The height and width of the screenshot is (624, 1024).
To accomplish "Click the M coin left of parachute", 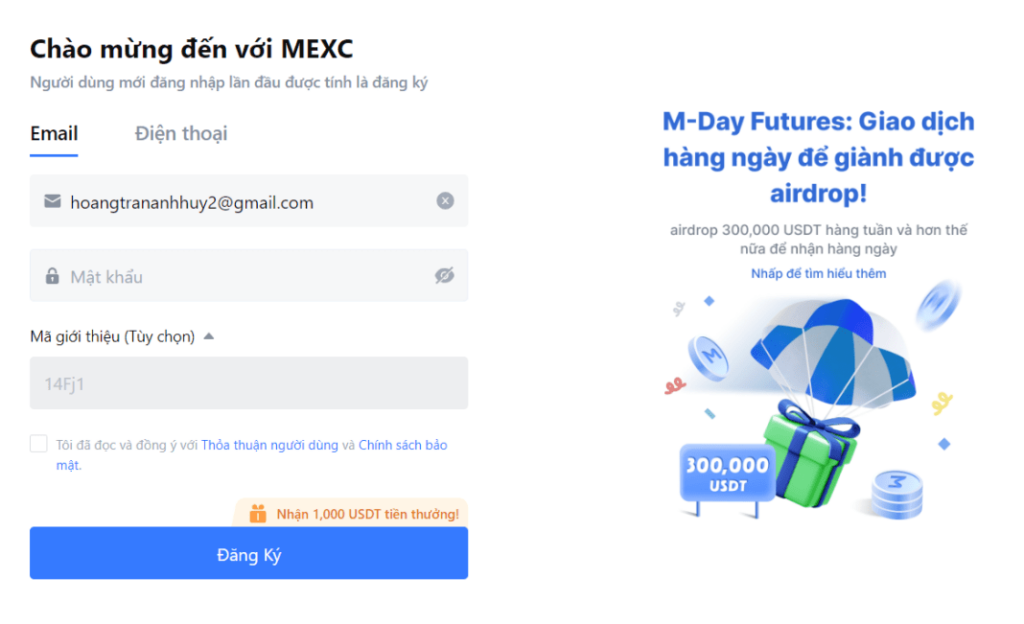I will (712, 355).
